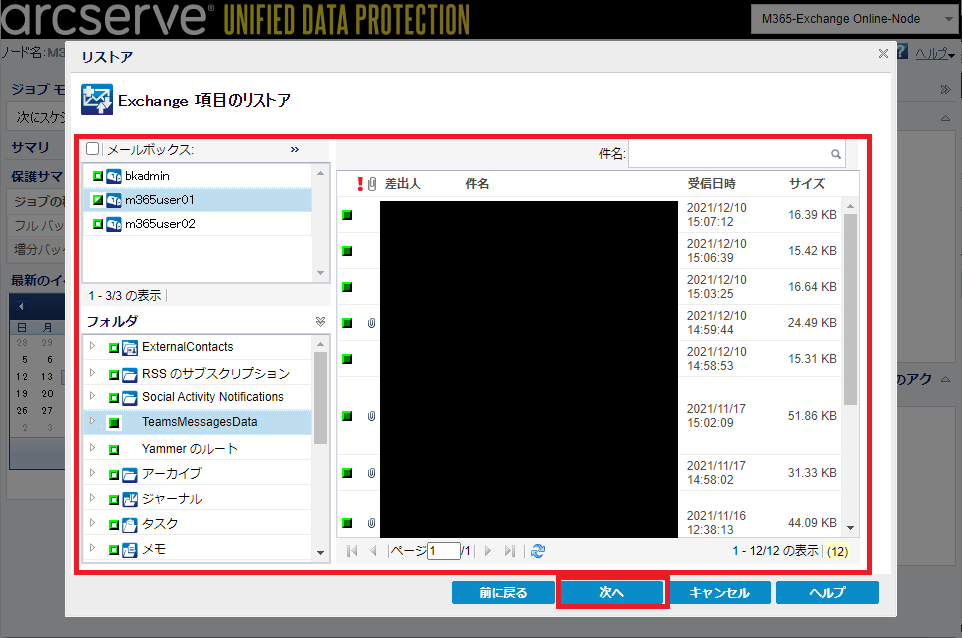Click the page number input field
Image resolution: width=962 pixels, height=638 pixels.
coord(444,551)
